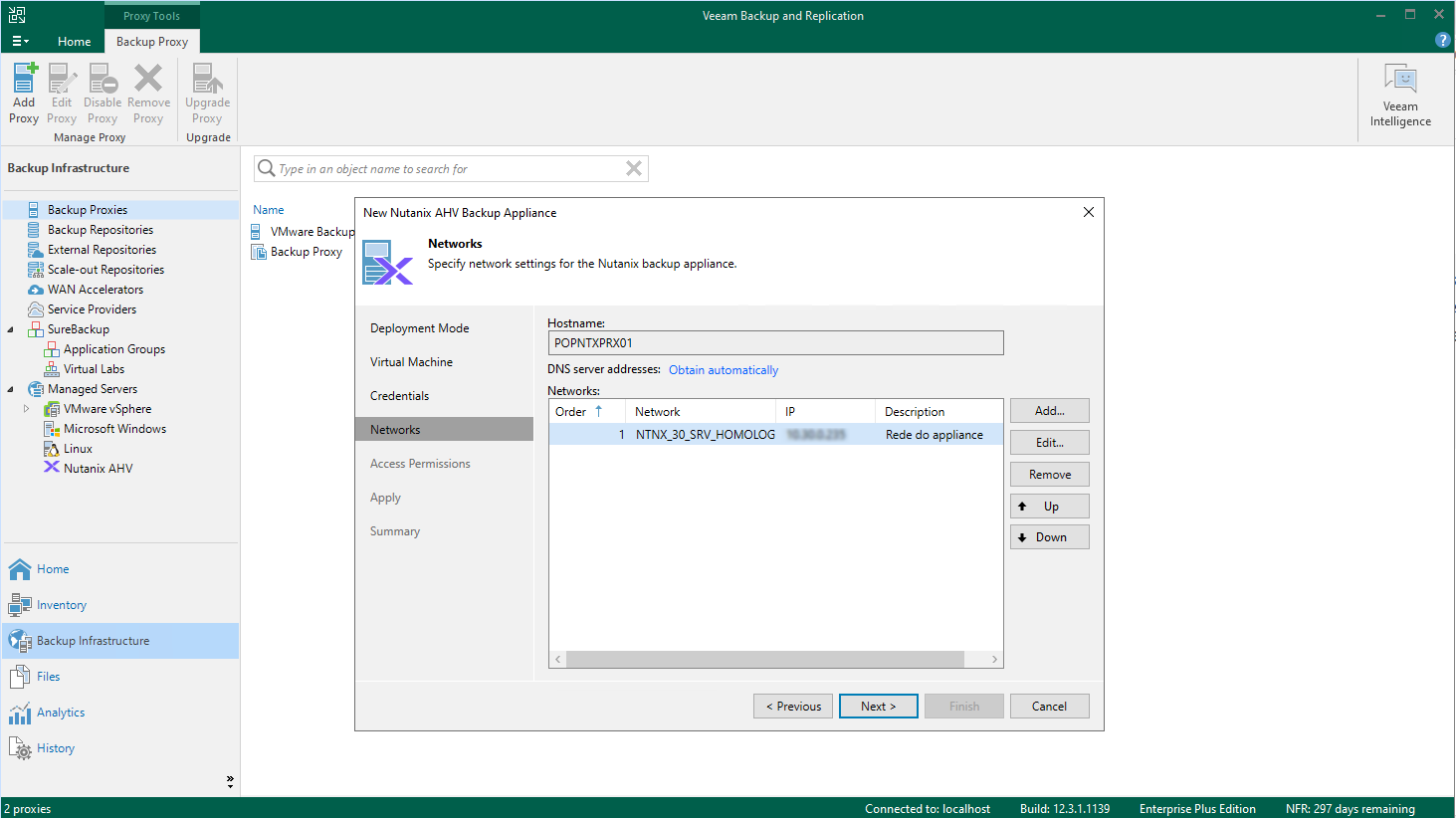
Task: Sort networks by Order column
Action: coord(586,411)
